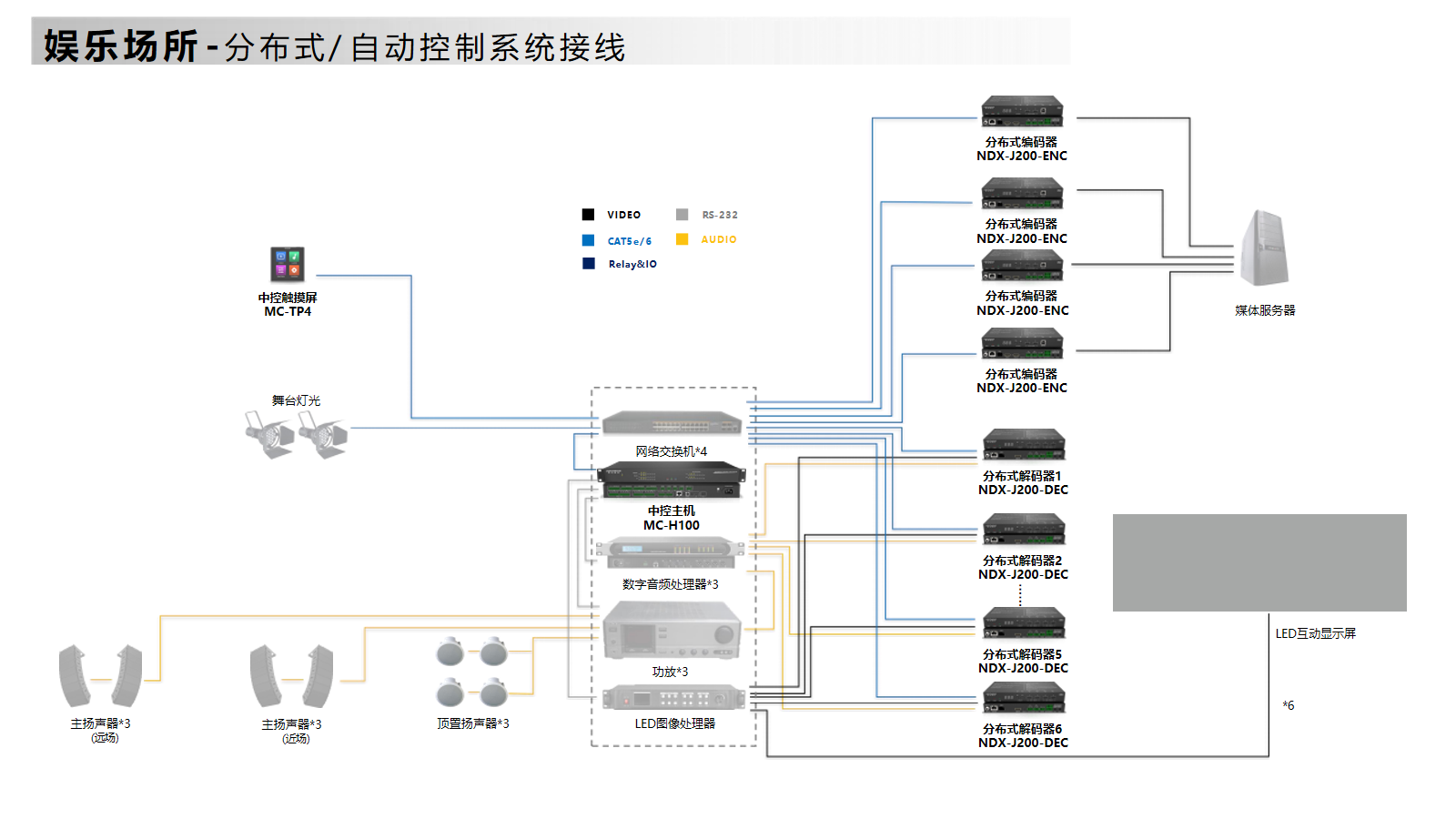Click the 分布式解码器2 label

[x=1022, y=561]
